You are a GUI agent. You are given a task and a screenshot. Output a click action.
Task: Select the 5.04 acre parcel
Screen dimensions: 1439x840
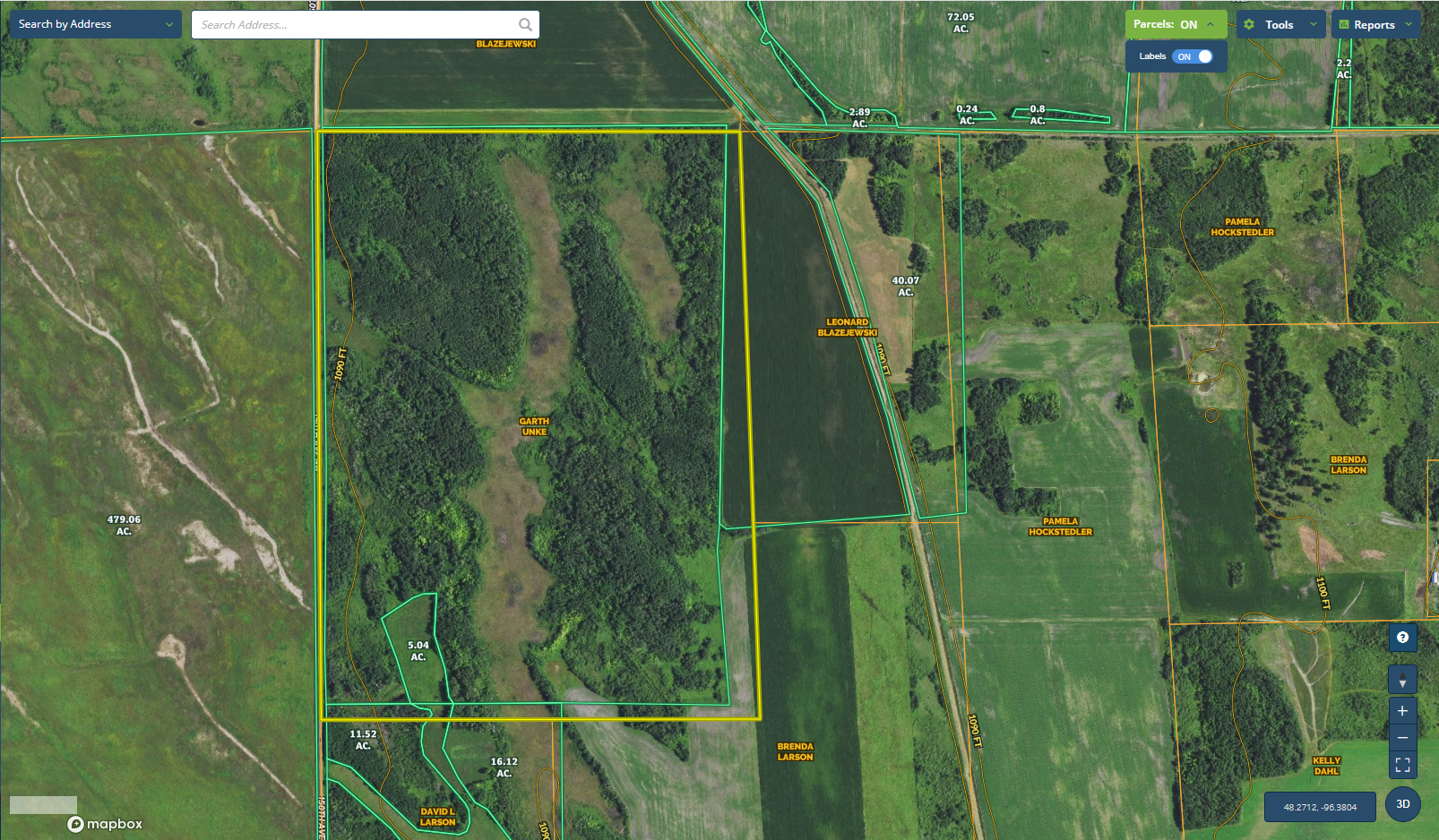(x=418, y=650)
